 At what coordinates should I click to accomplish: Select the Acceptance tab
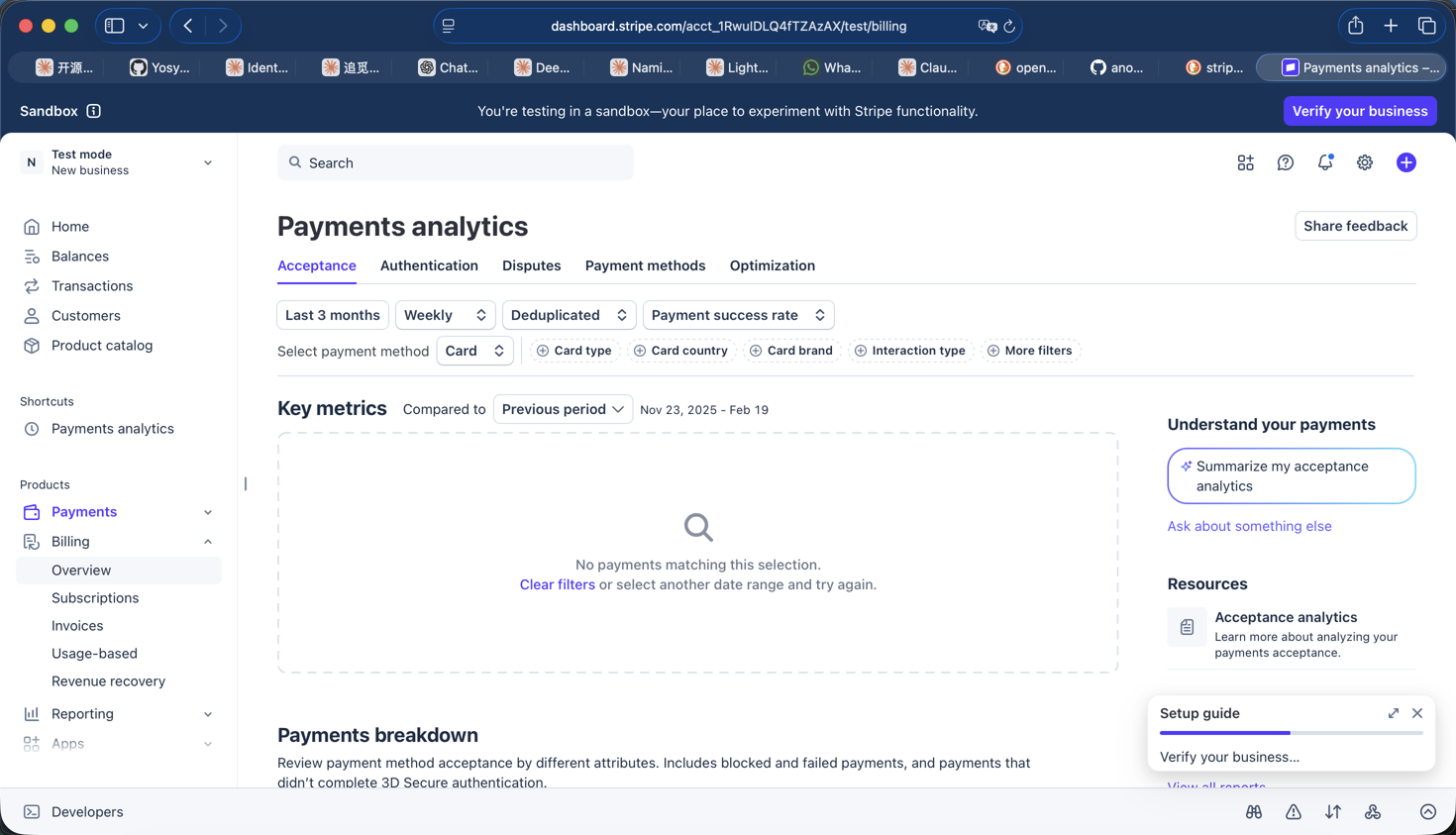point(317,265)
